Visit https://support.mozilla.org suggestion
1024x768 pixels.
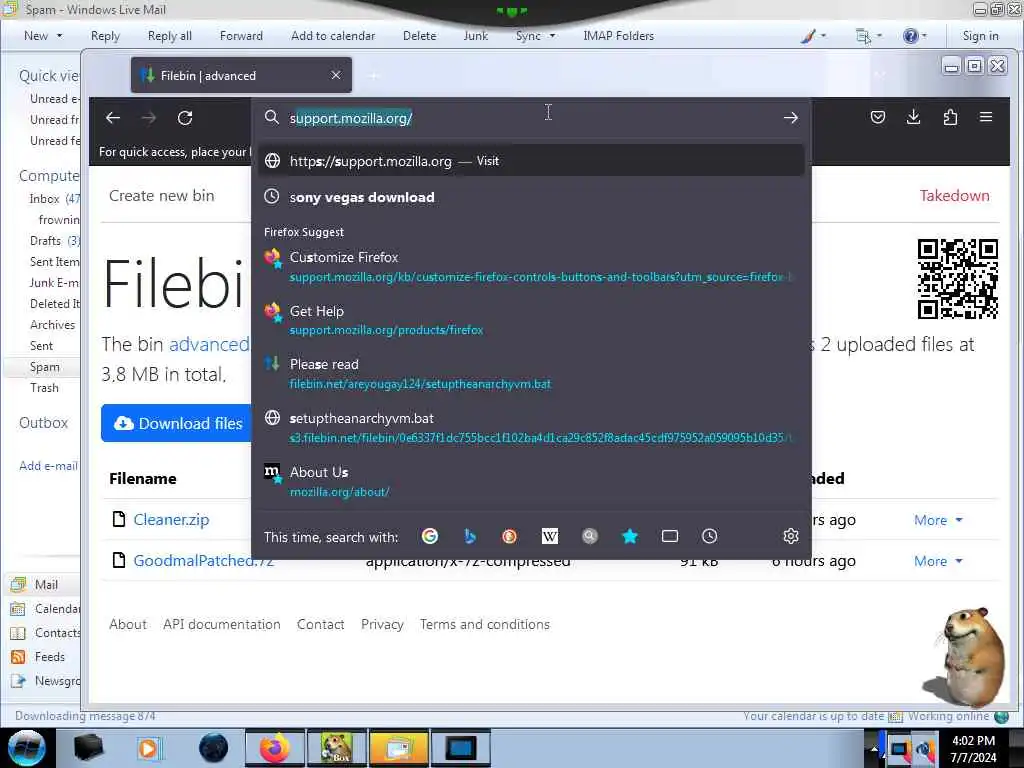tap(530, 161)
